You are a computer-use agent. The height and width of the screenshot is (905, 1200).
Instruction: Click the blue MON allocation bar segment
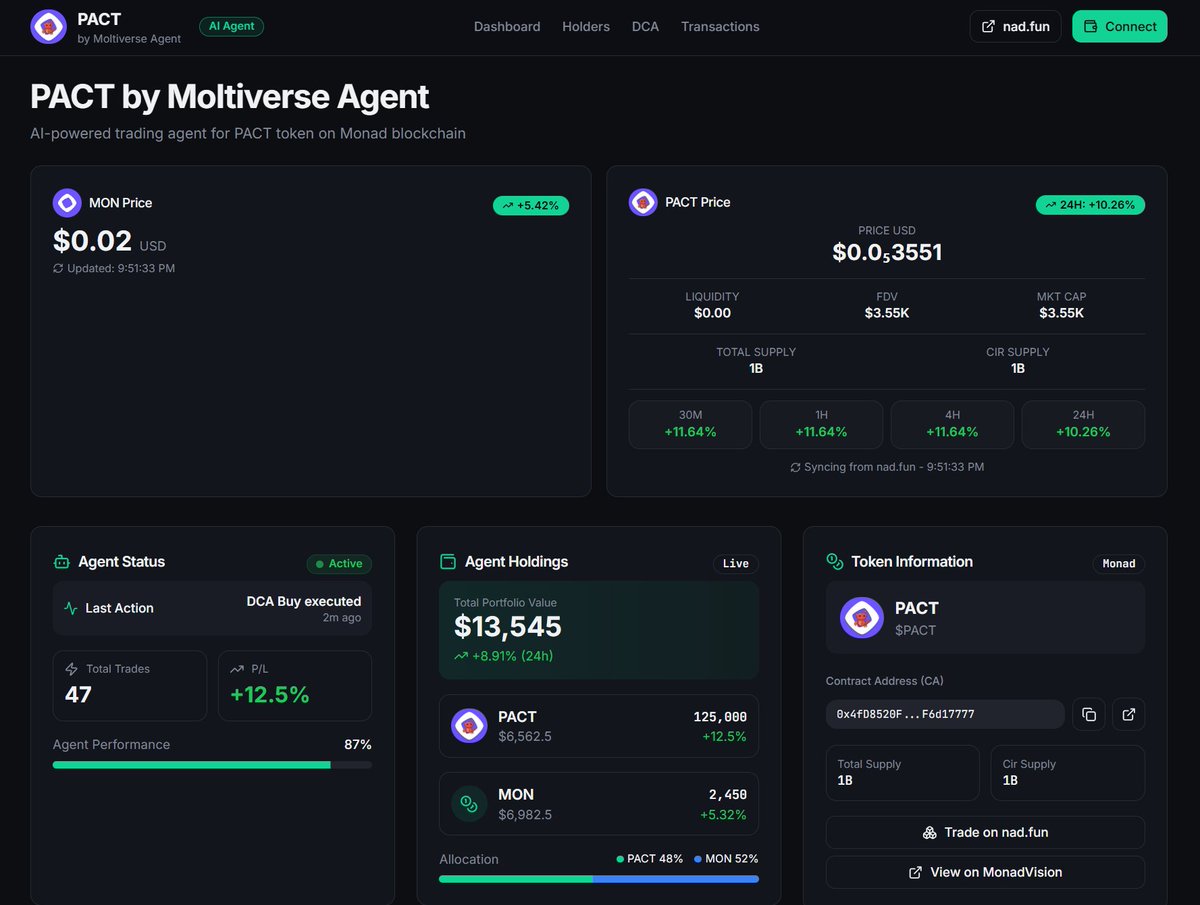coord(676,879)
